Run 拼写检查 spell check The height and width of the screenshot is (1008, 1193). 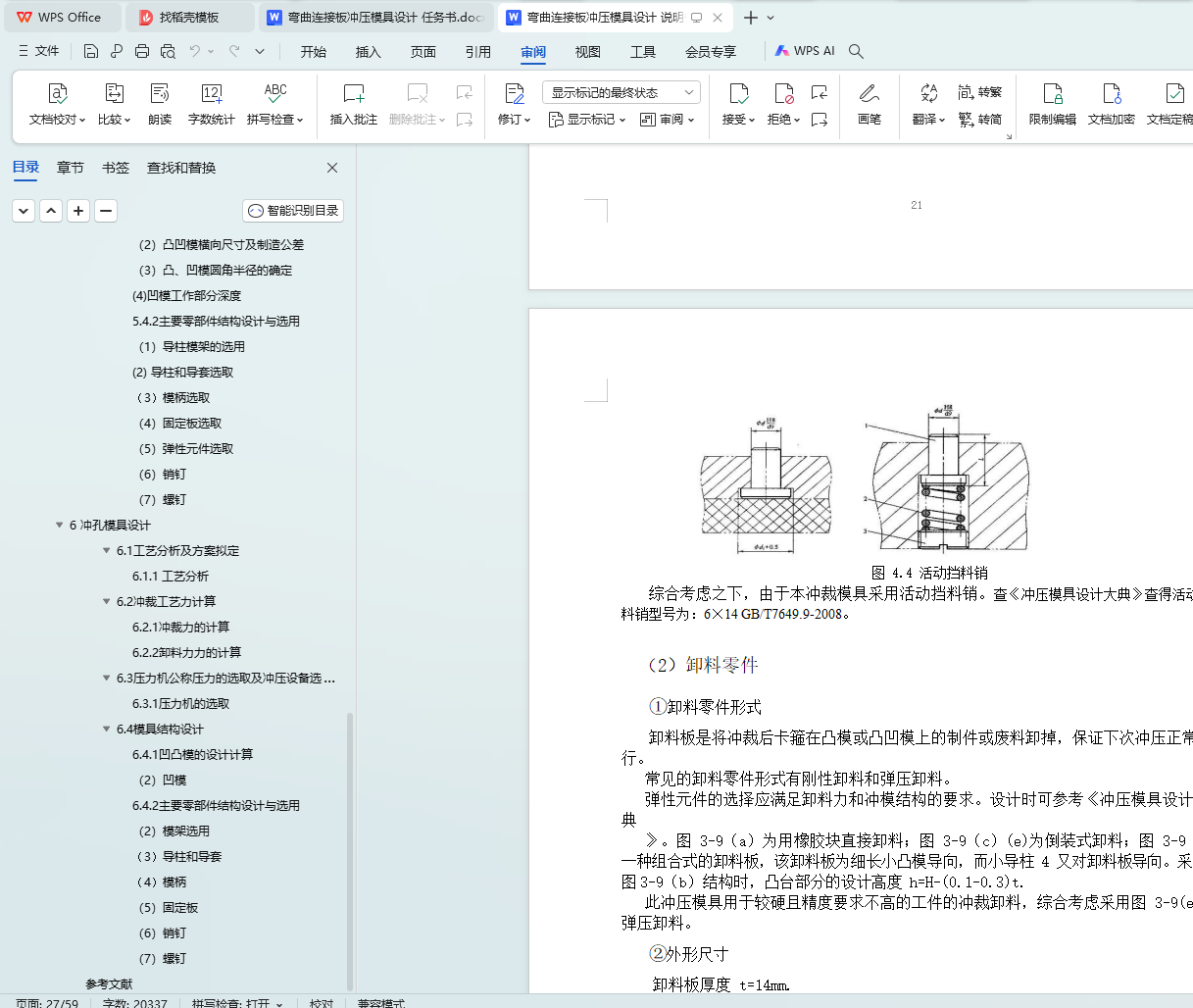coord(275,104)
